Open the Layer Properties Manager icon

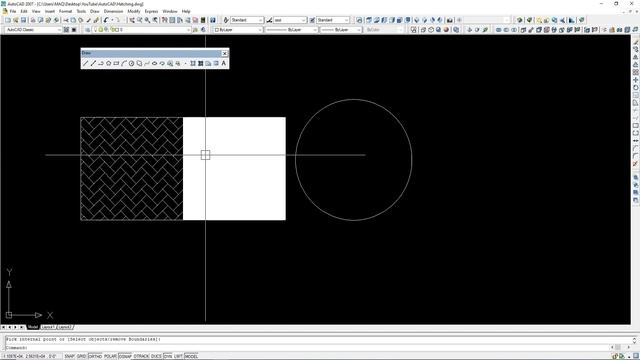[x=88, y=30]
